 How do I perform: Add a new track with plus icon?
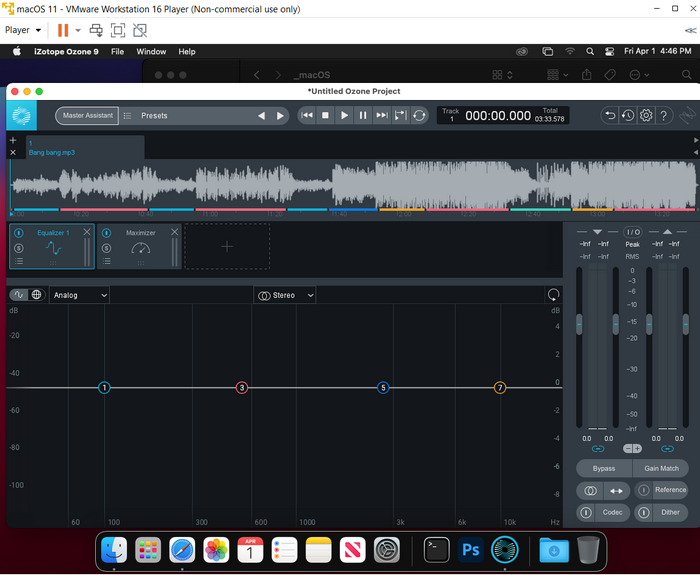click(x=13, y=141)
